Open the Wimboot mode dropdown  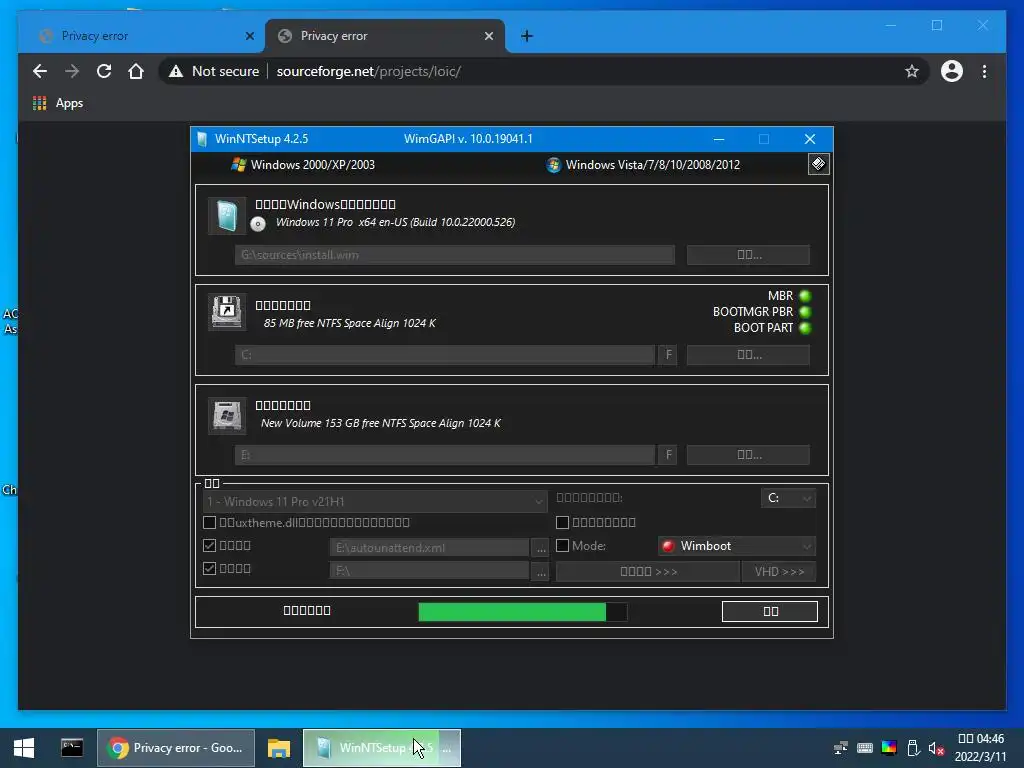(737, 546)
